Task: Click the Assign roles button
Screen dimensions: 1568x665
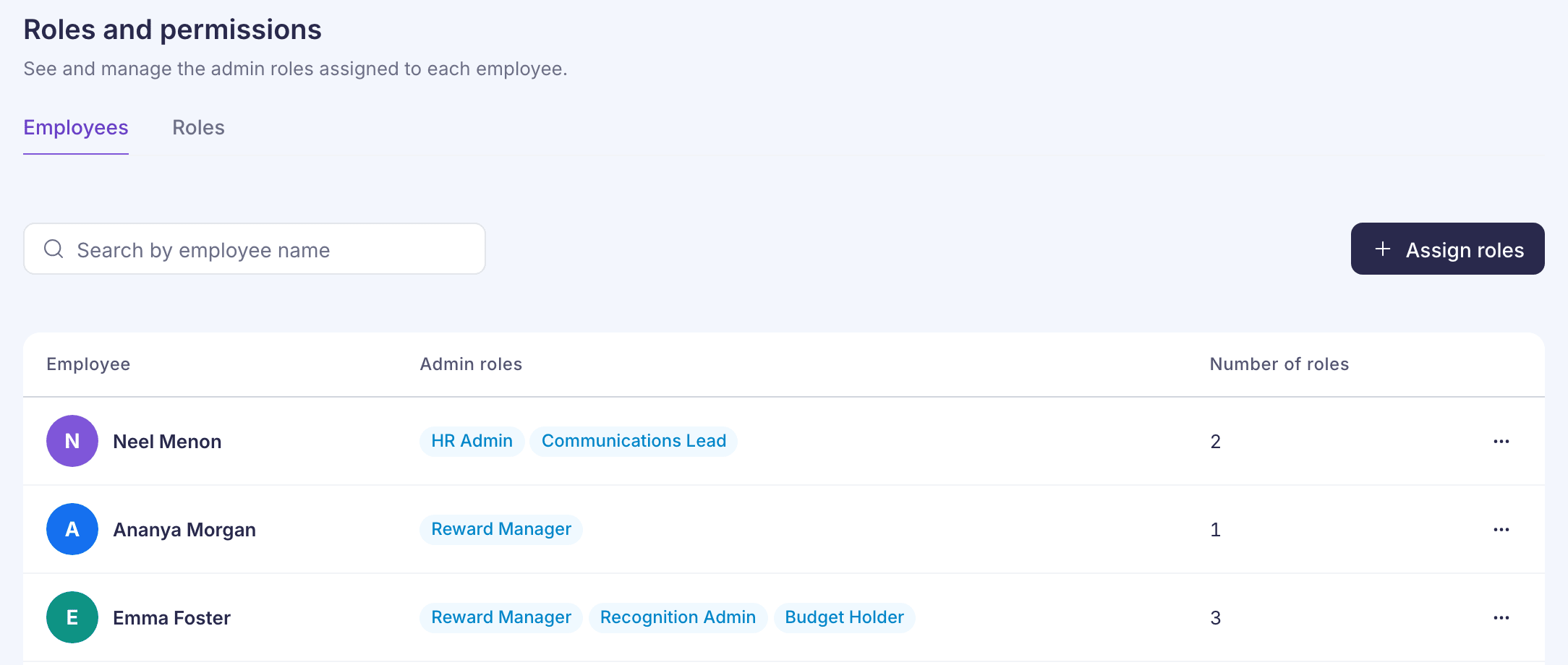Action: click(x=1447, y=249)
